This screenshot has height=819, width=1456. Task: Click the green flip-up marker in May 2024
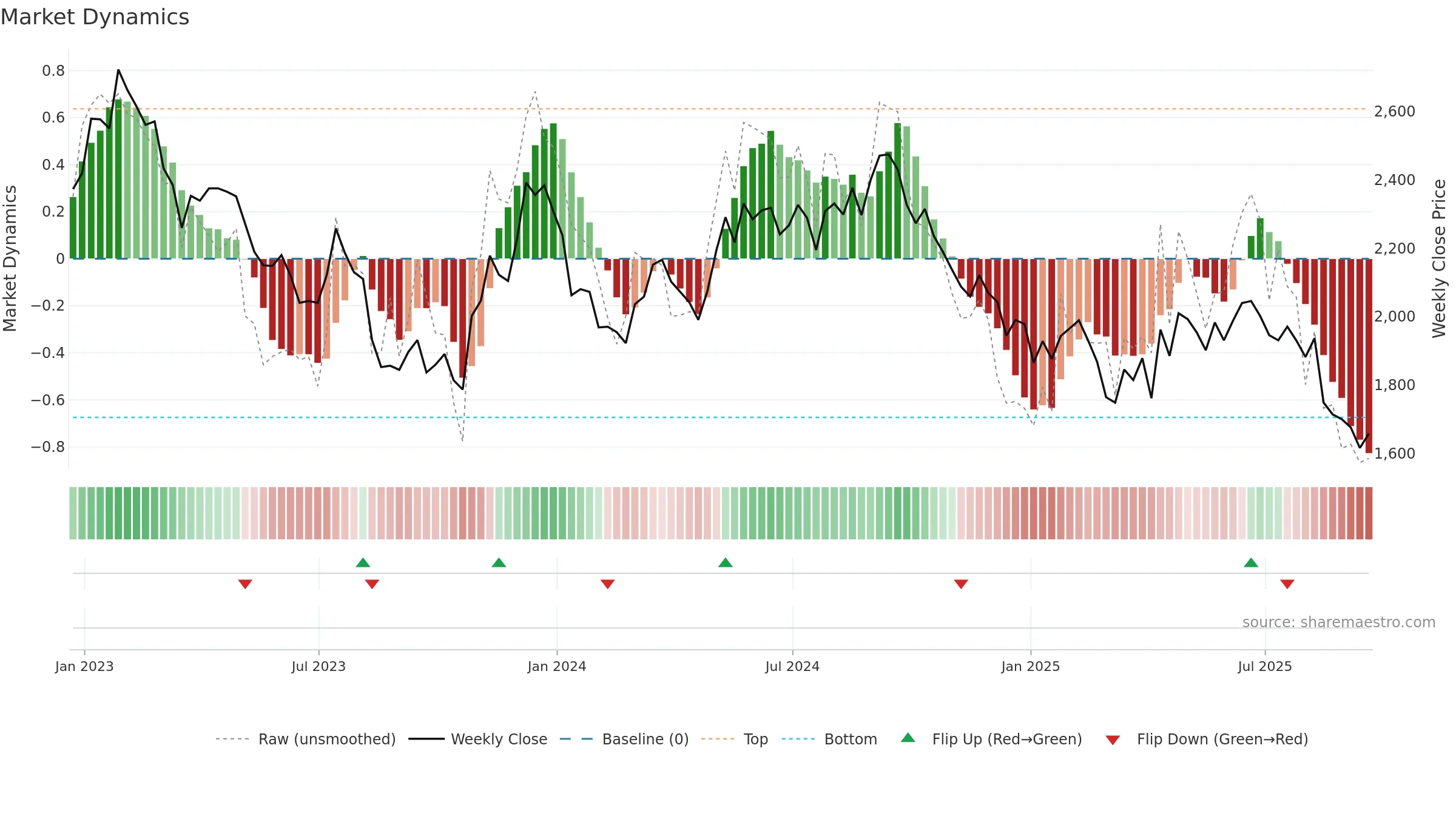tap(725, 562)
